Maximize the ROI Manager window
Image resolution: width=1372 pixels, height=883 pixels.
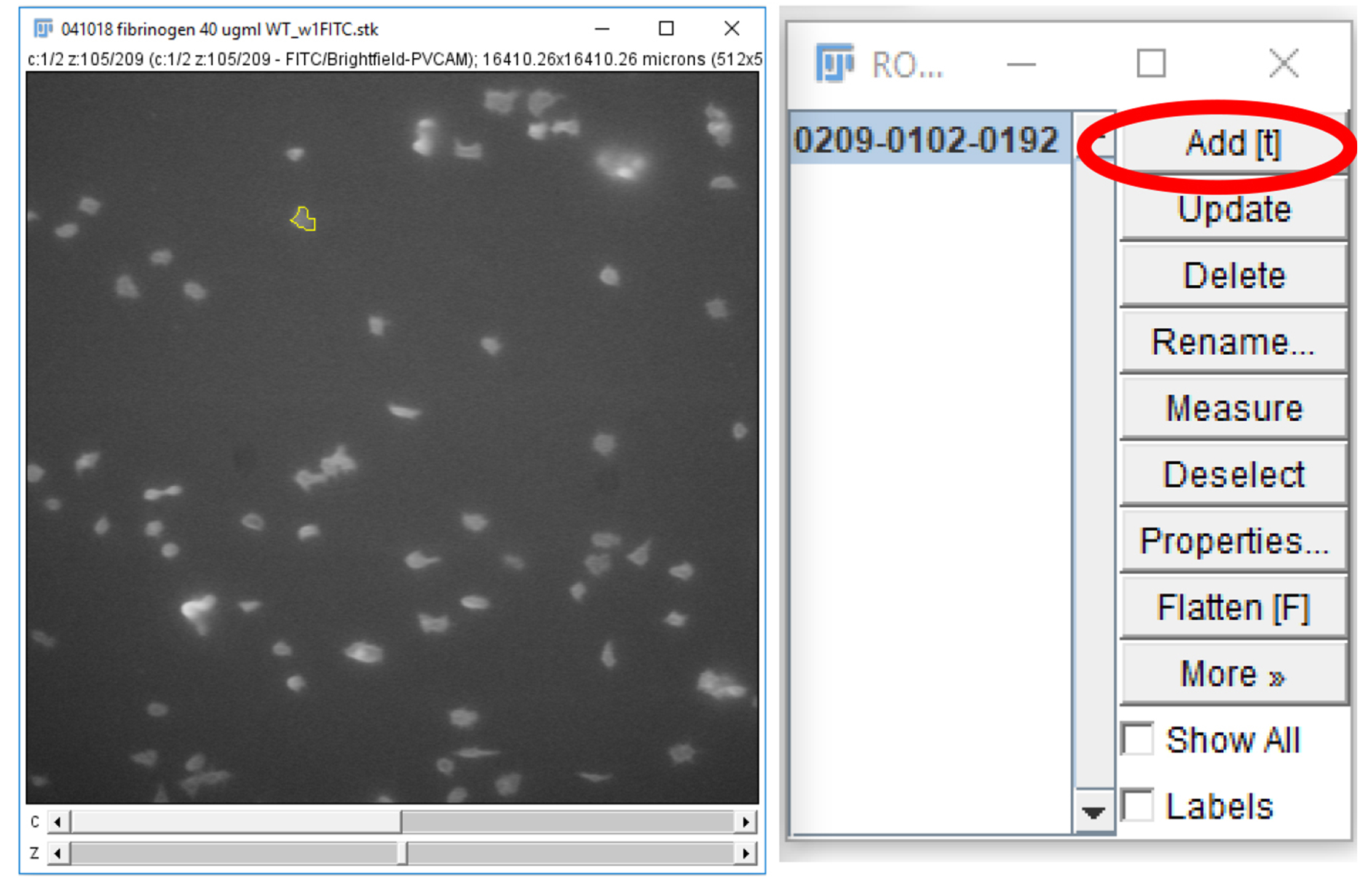(1151, 63)
